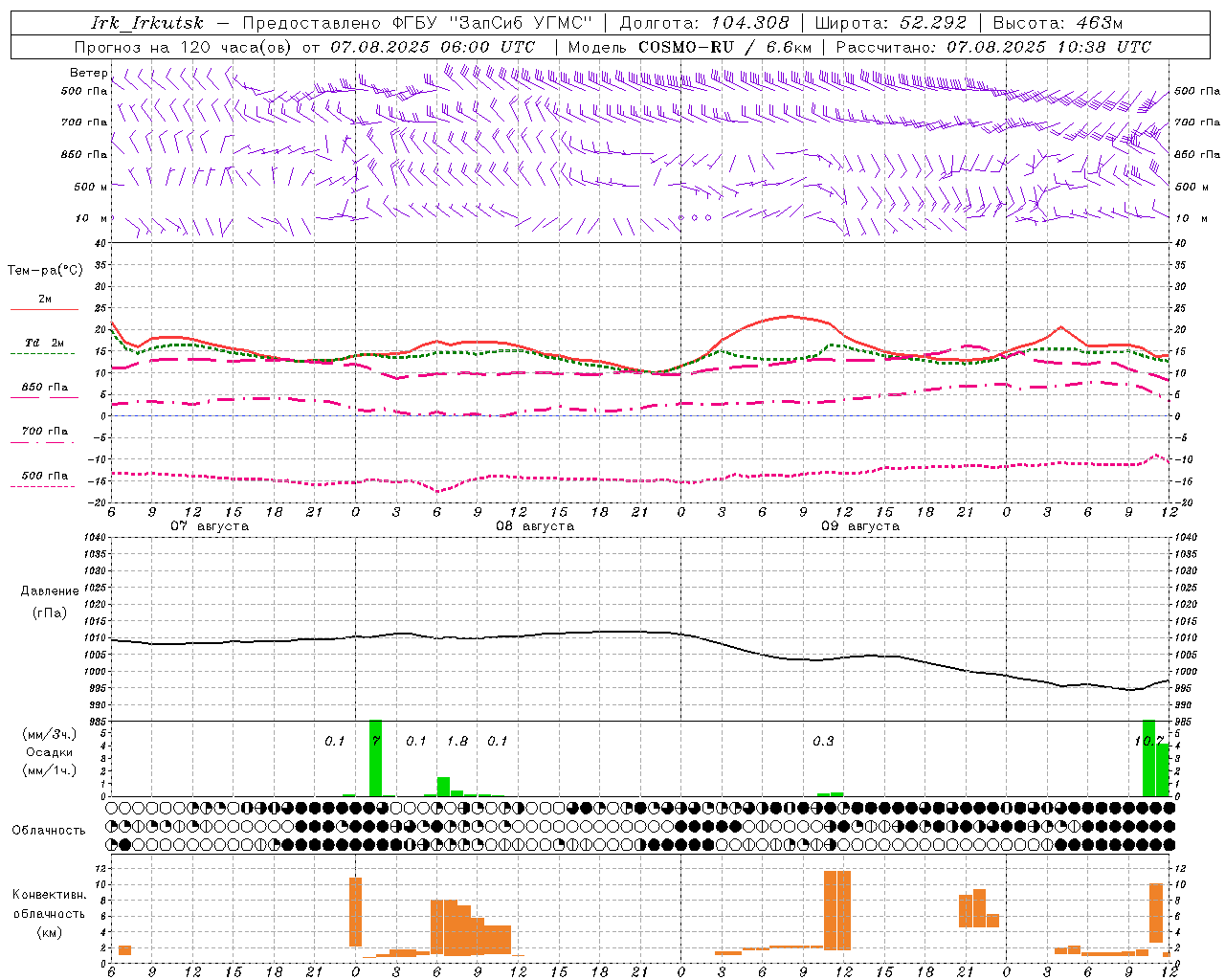Click the tall green precipitation bar labeled "7"
The height and width of the screenshot is (980, 1225).
[x=376, y=758]
